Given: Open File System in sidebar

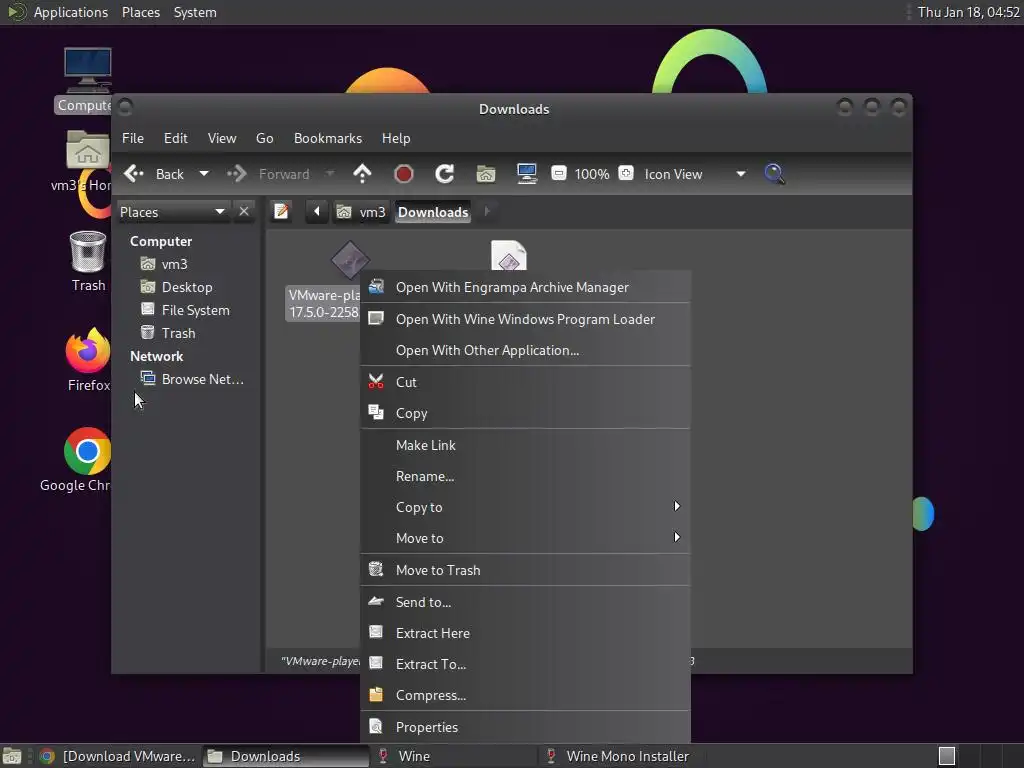Looking at the screenshot, I should tap(195, 310).
